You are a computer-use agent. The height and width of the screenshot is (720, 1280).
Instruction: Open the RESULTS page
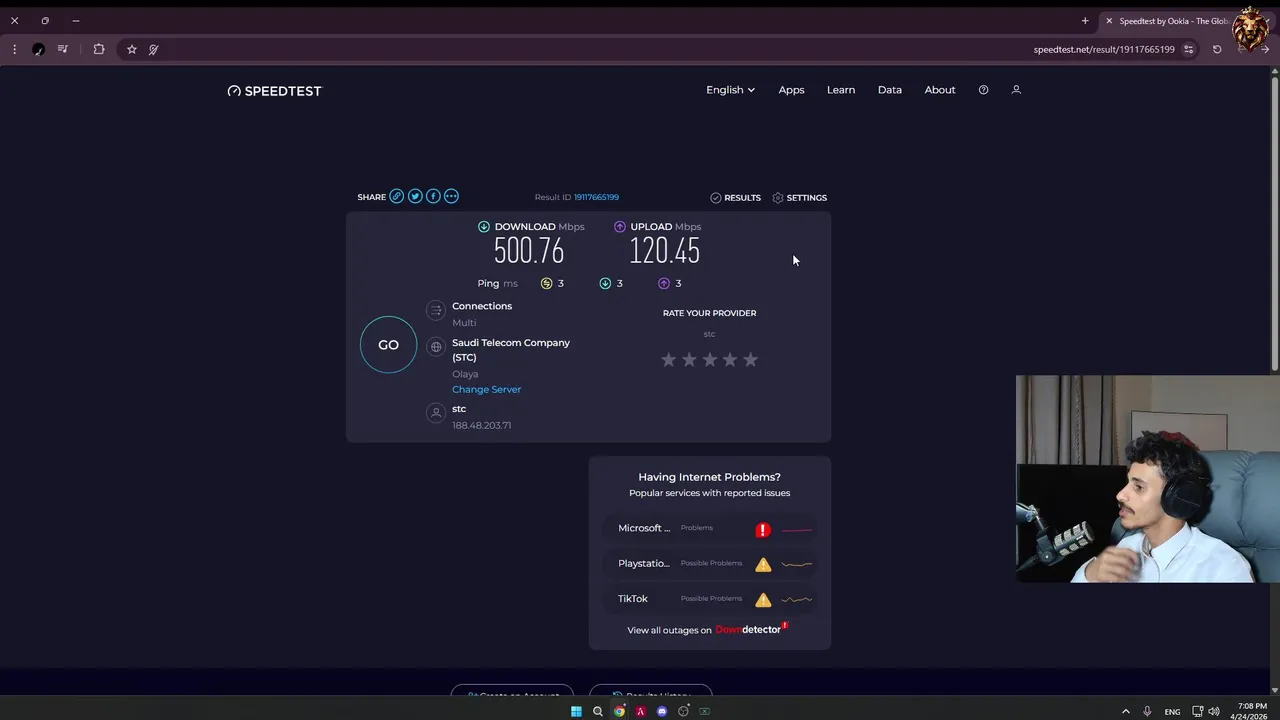point(735,198)
